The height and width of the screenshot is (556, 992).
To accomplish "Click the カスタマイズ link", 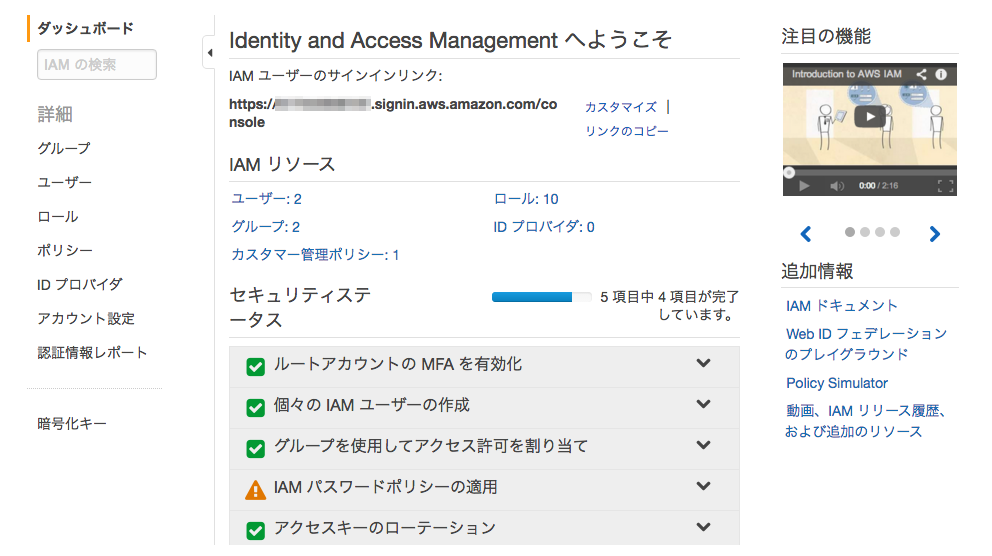I will (620, 107).
